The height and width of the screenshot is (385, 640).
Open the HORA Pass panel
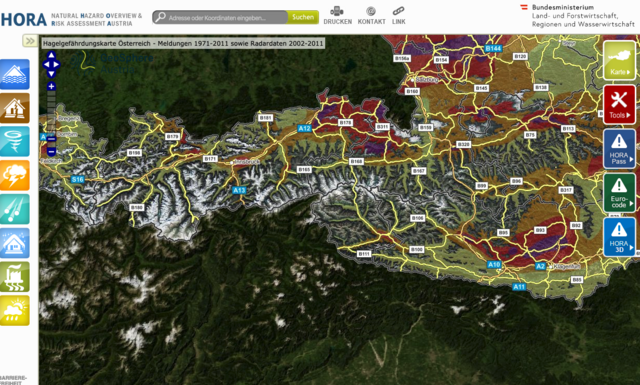[619, 149]
